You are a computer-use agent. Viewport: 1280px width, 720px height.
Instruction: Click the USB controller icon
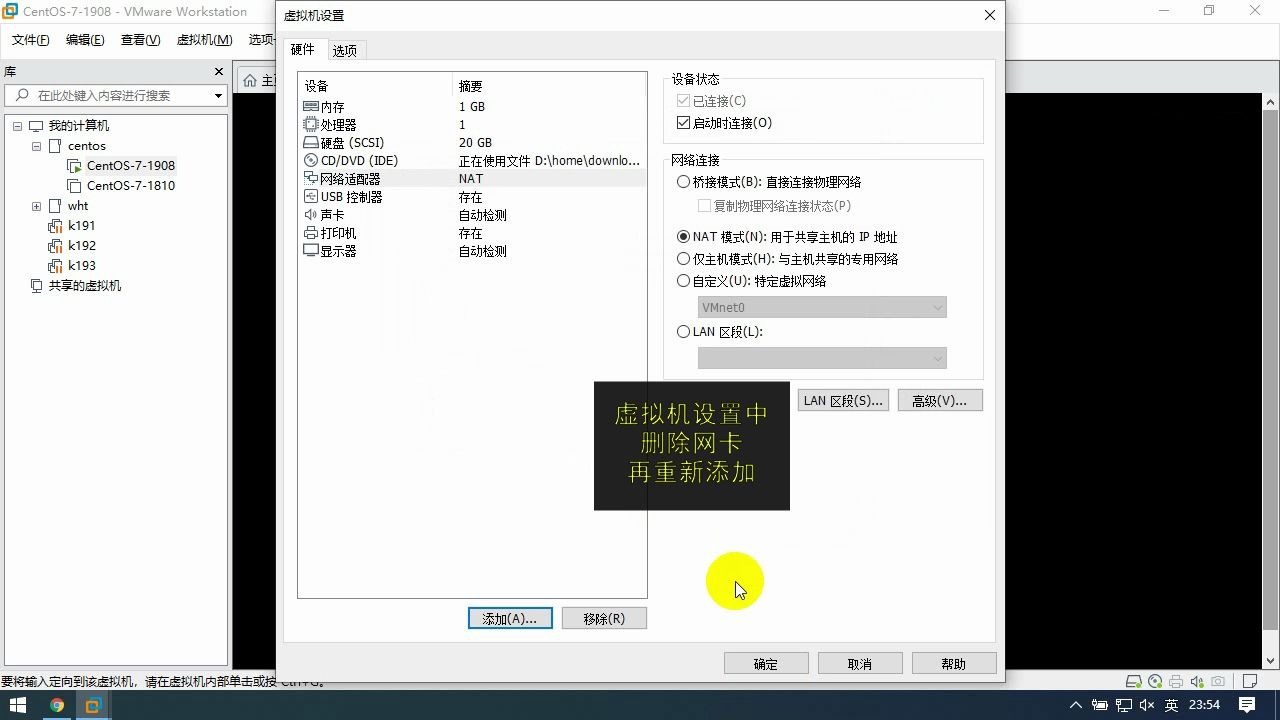tap(311, 196)
